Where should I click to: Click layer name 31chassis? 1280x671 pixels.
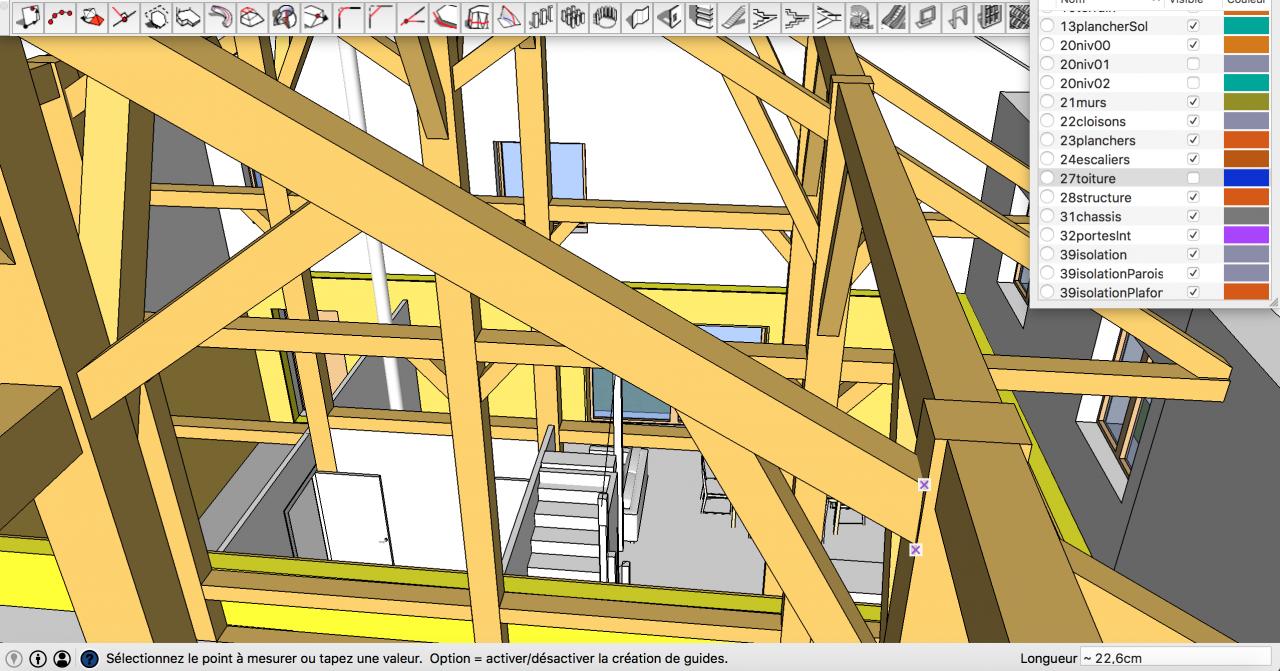point(1090,216)
